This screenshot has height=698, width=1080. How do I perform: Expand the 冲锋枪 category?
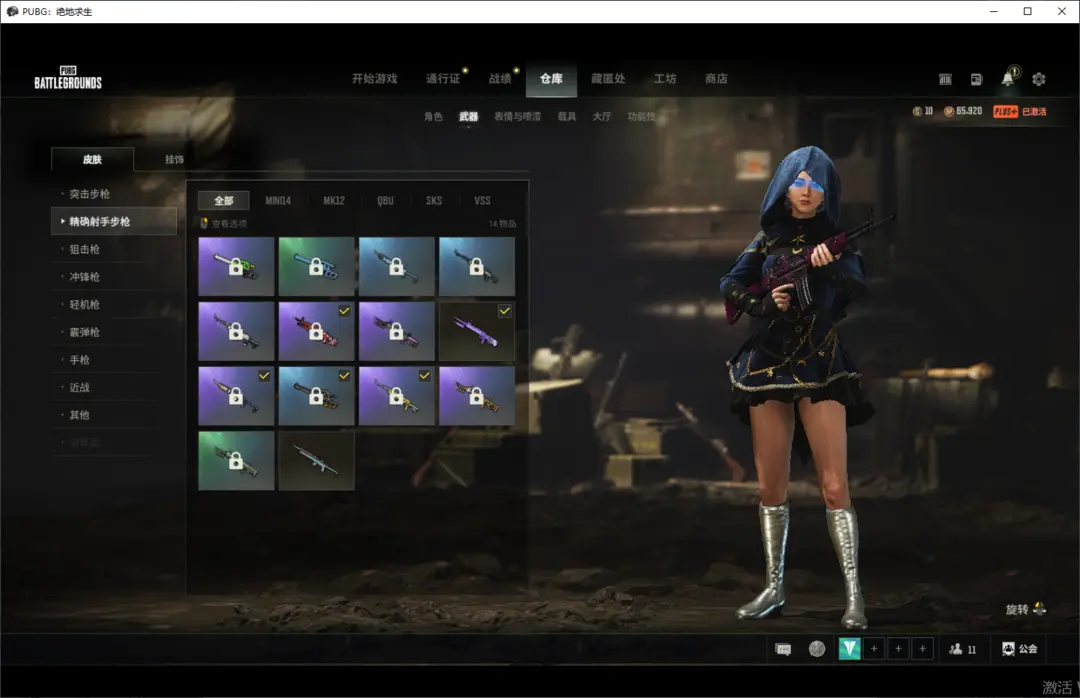(84, 277)
